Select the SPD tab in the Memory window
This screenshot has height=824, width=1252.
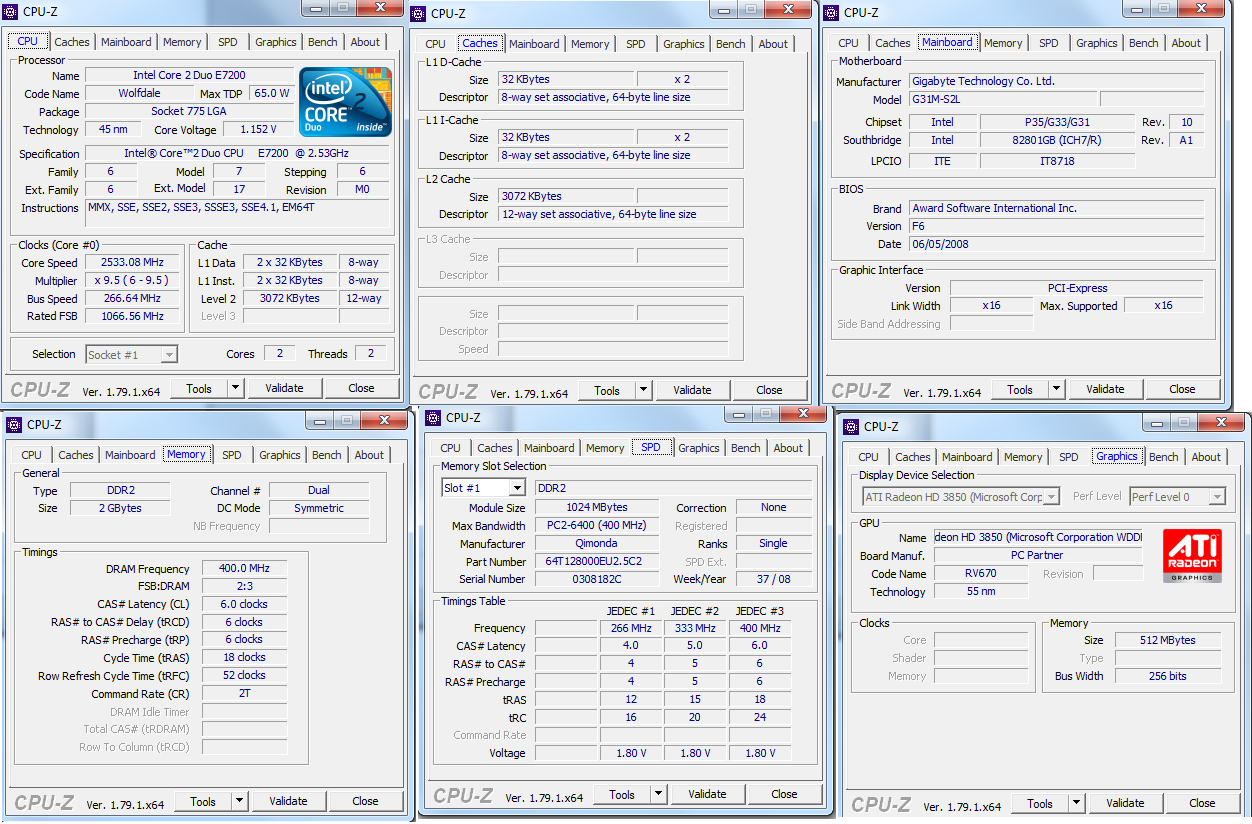pos(231,455)
